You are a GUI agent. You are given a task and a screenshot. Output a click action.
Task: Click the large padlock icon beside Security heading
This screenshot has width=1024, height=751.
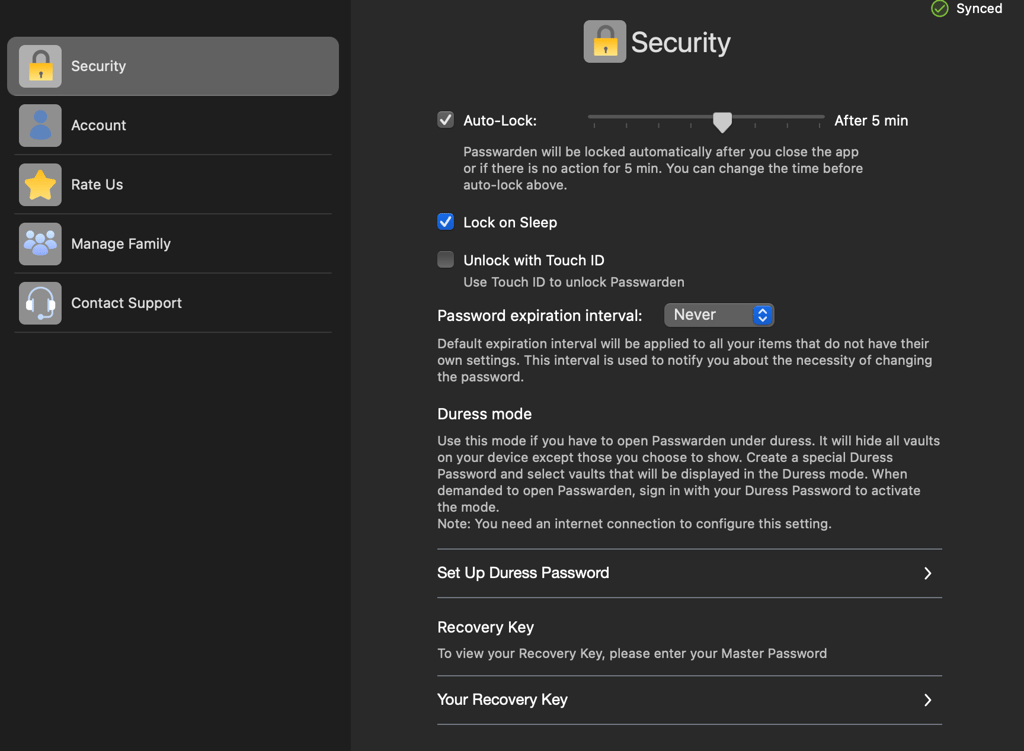tap(605, 42)
